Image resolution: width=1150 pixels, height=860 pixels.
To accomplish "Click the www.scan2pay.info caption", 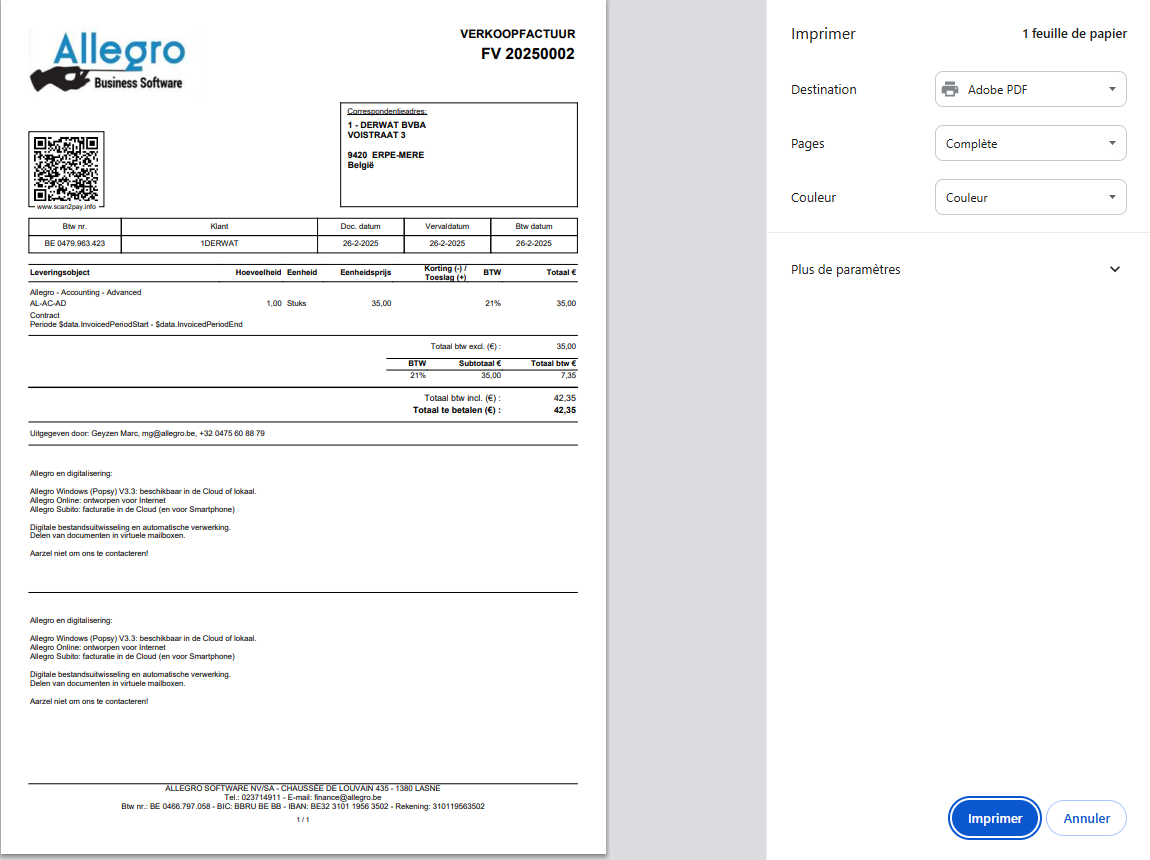I will 66,207.
